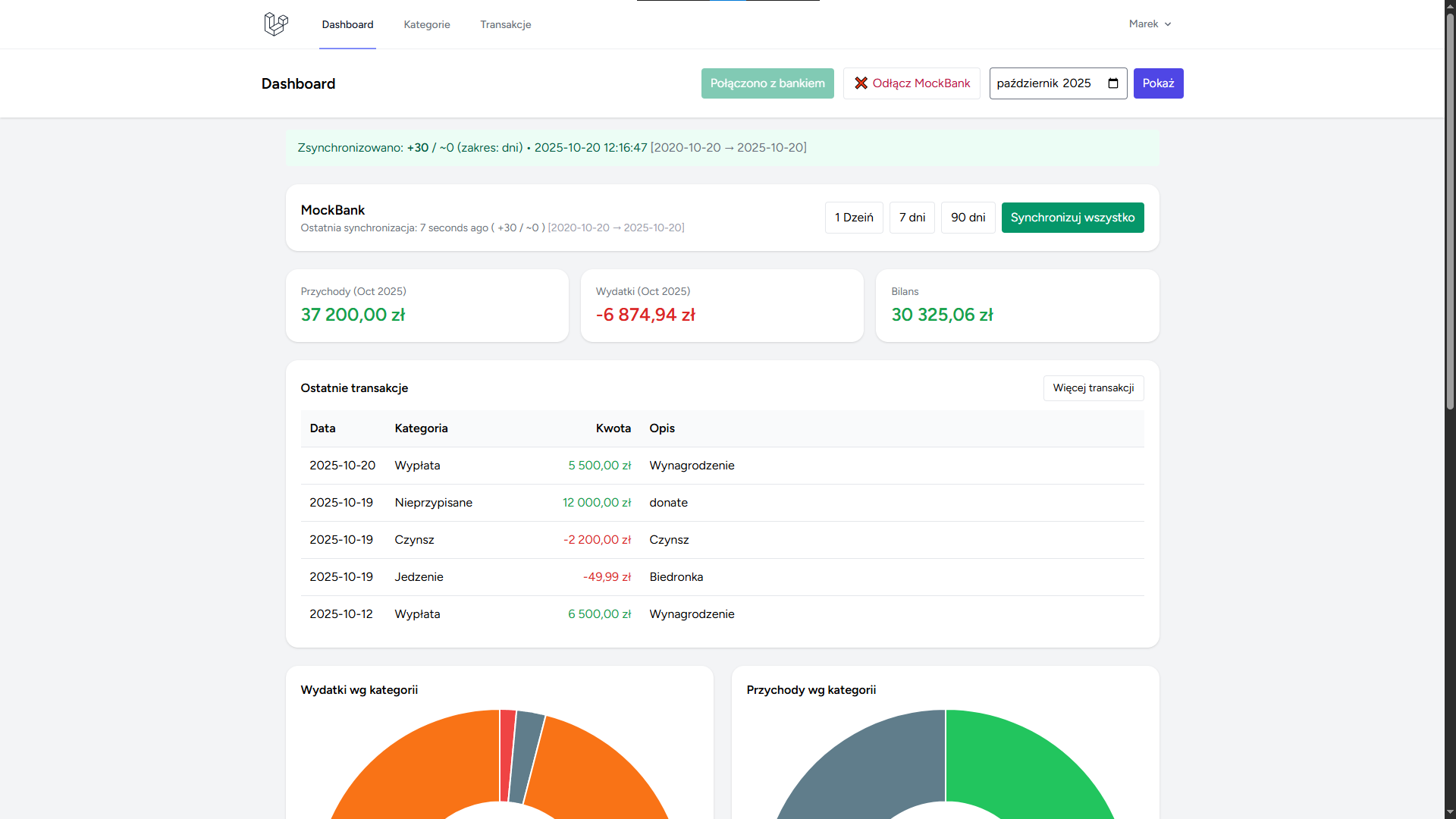Viewport: 1456px width, 819px height.
Task: Open the Kategorie tab
Action: (427, 24)
